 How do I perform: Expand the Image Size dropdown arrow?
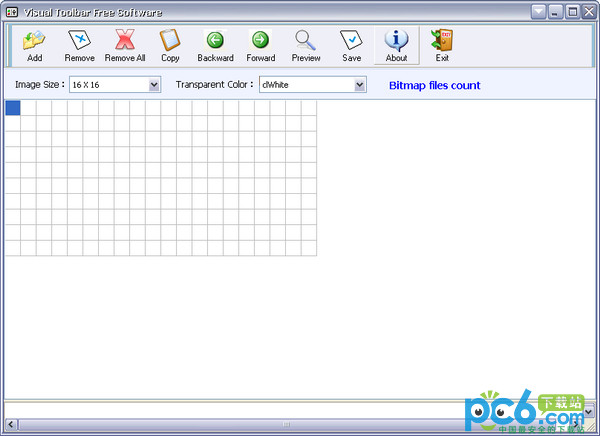154,85
